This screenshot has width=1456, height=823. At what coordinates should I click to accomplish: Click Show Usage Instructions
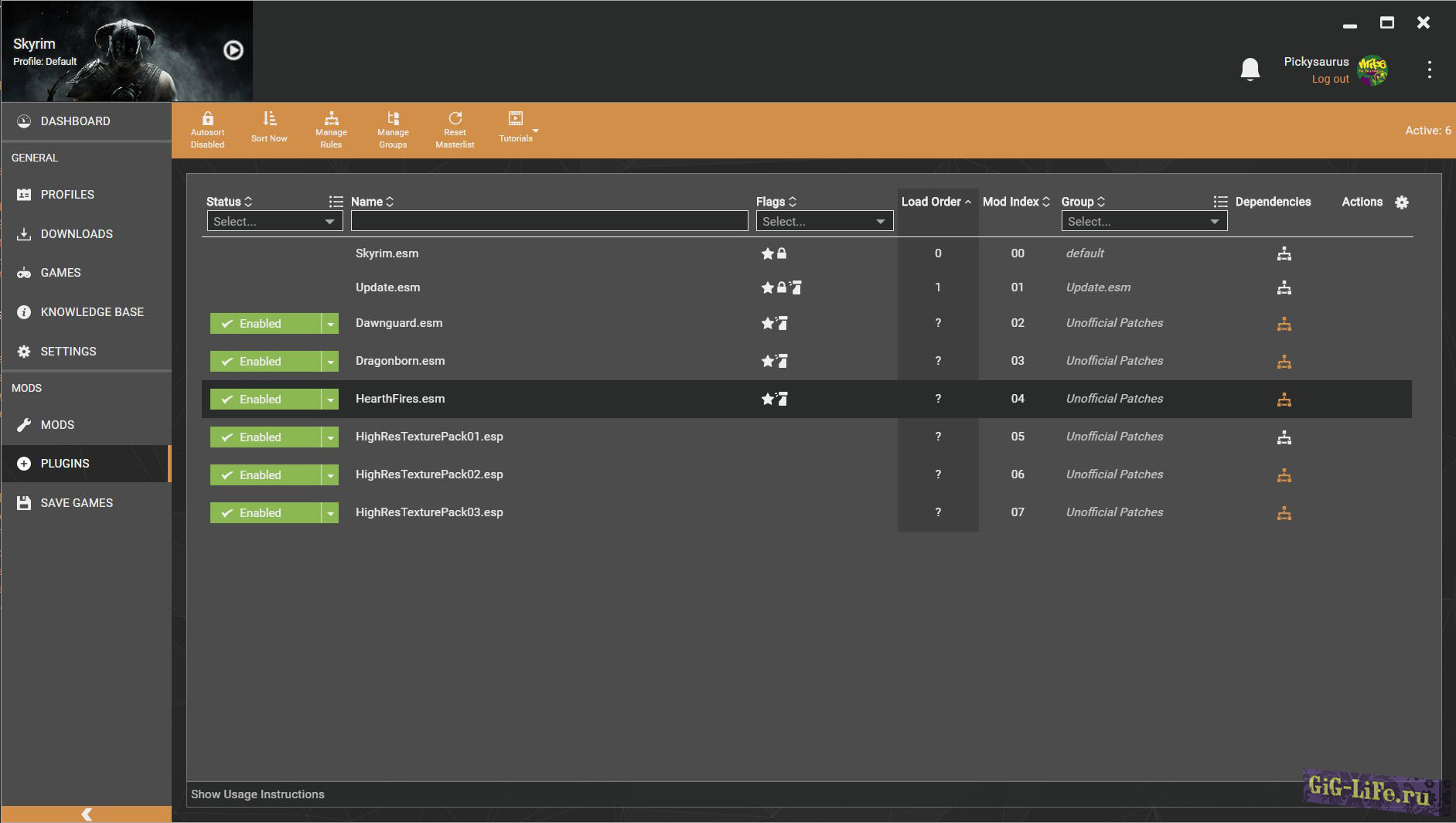(x=257, y=794)
